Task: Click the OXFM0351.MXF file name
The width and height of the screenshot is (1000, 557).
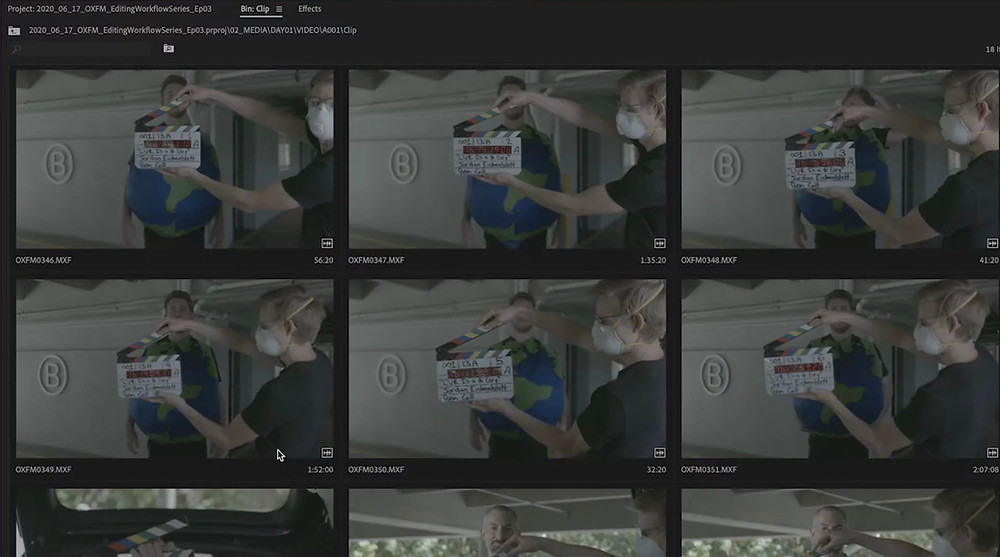Action: (x=709, y=470)
